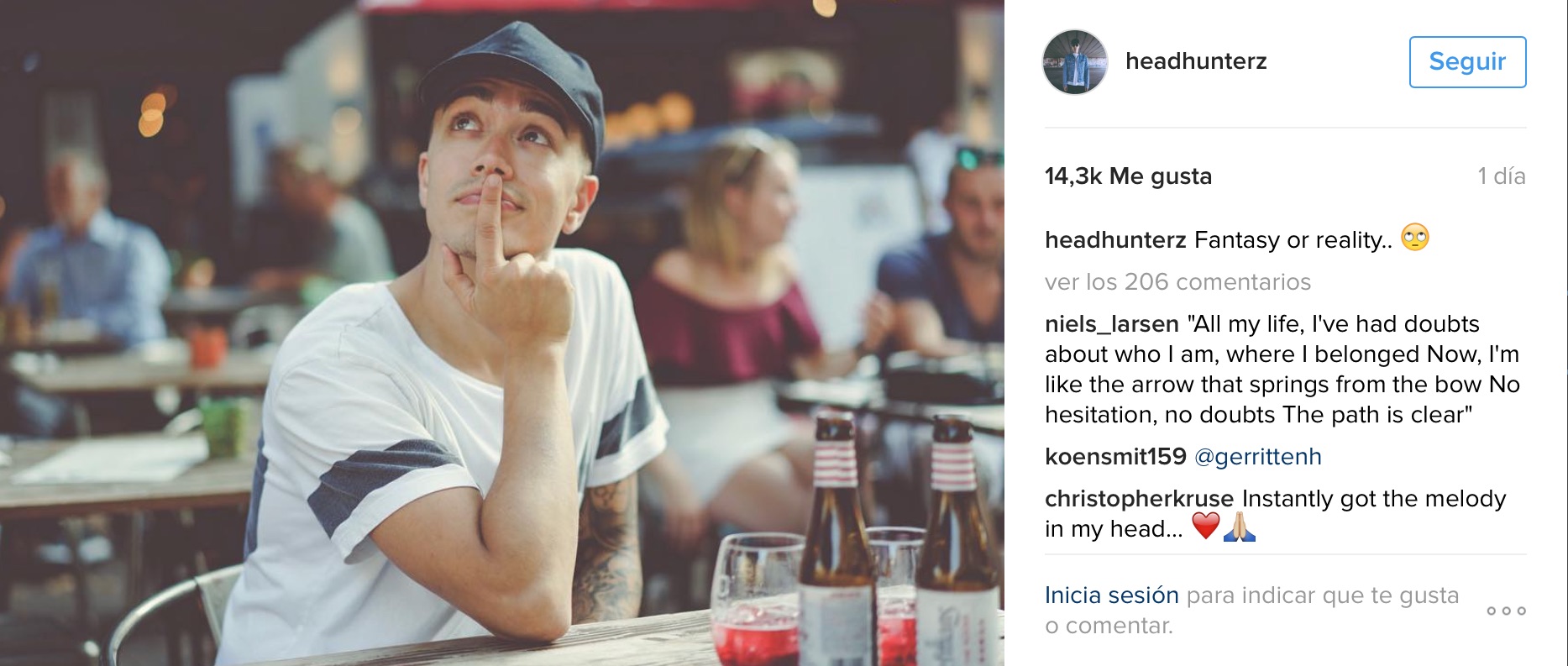Click the 1 día timestamp

coord(1502,176)
